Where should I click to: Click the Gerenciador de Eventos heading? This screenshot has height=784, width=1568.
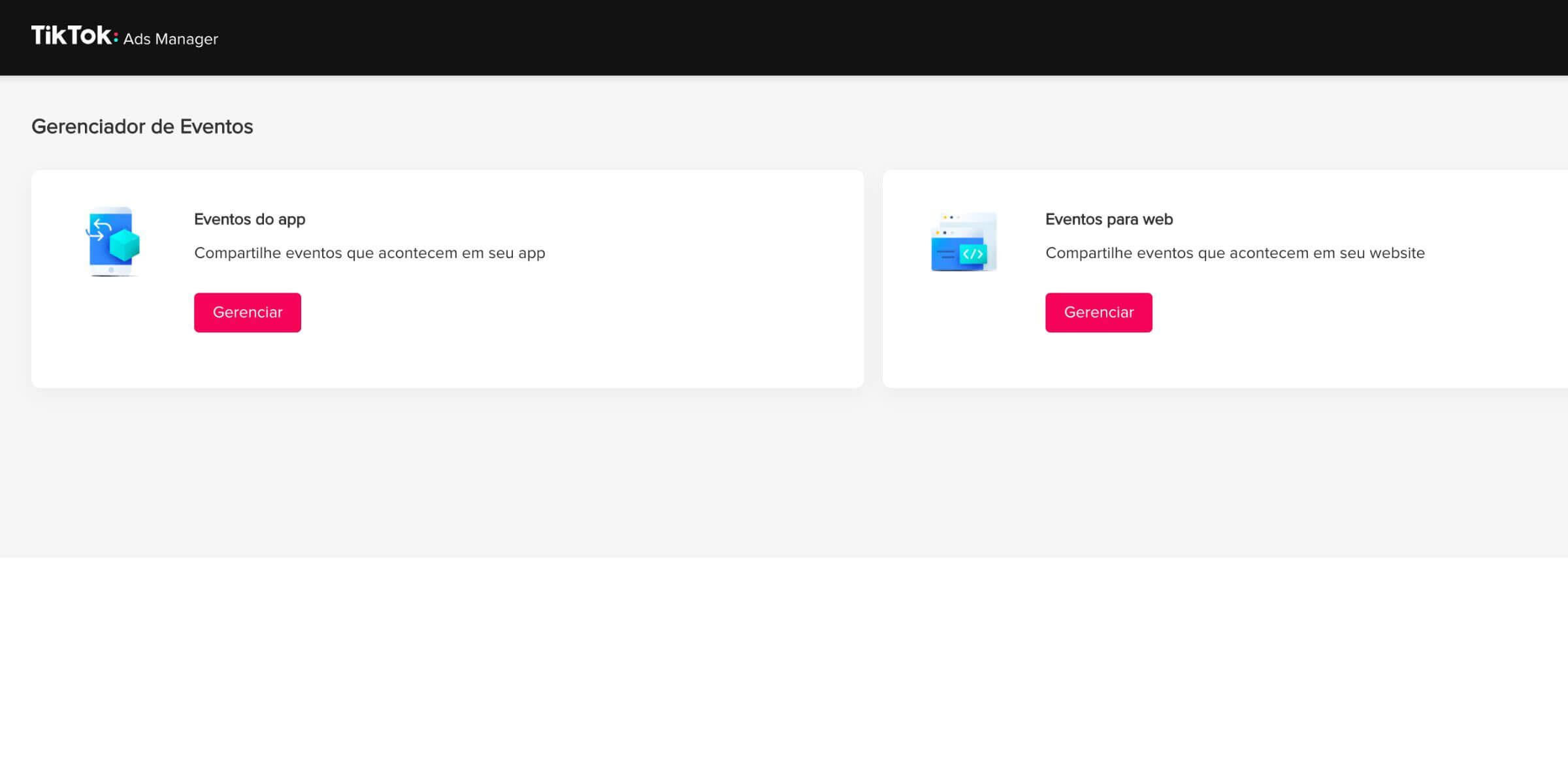(x=142, y=127)
